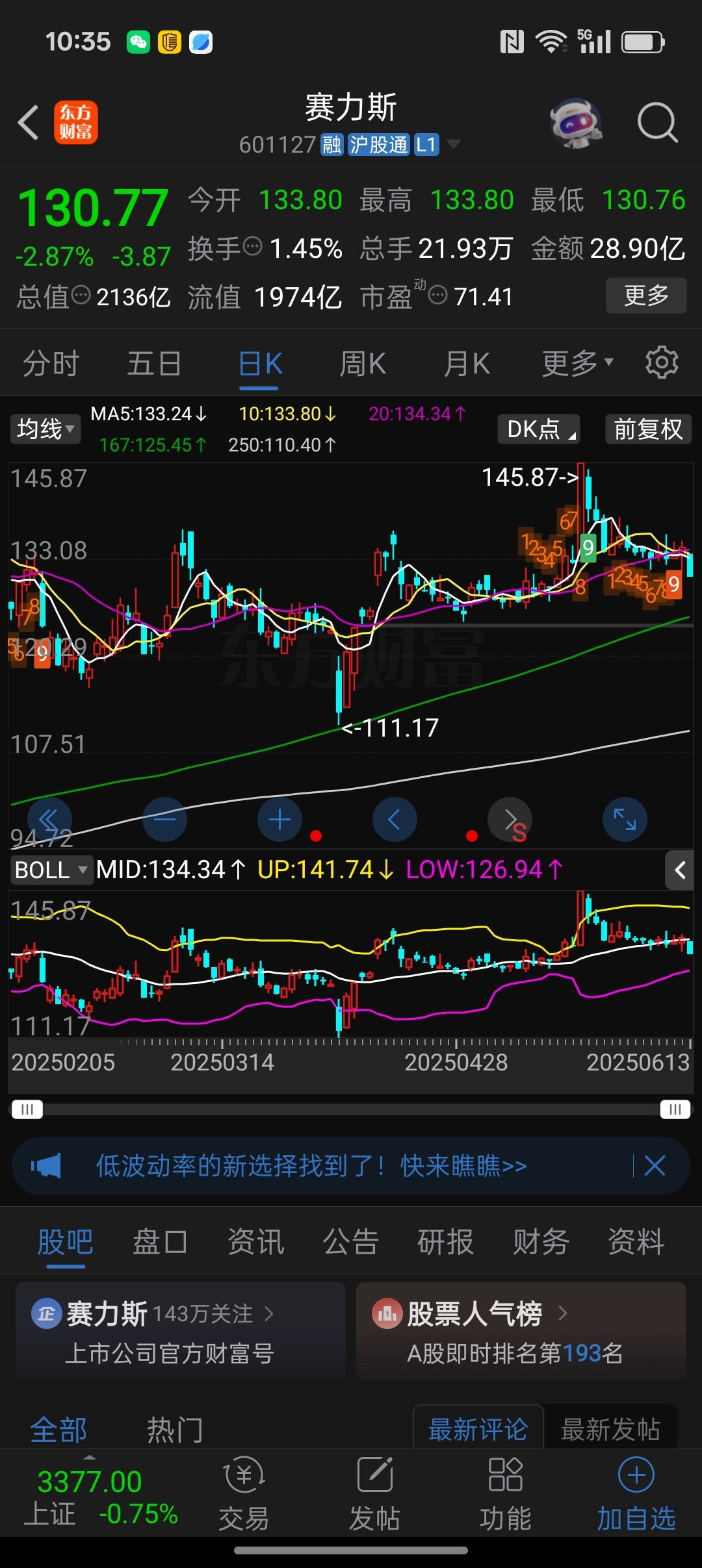Open 赛力斯 official account chevron
702x1568 pixels.
[269, 1314]
